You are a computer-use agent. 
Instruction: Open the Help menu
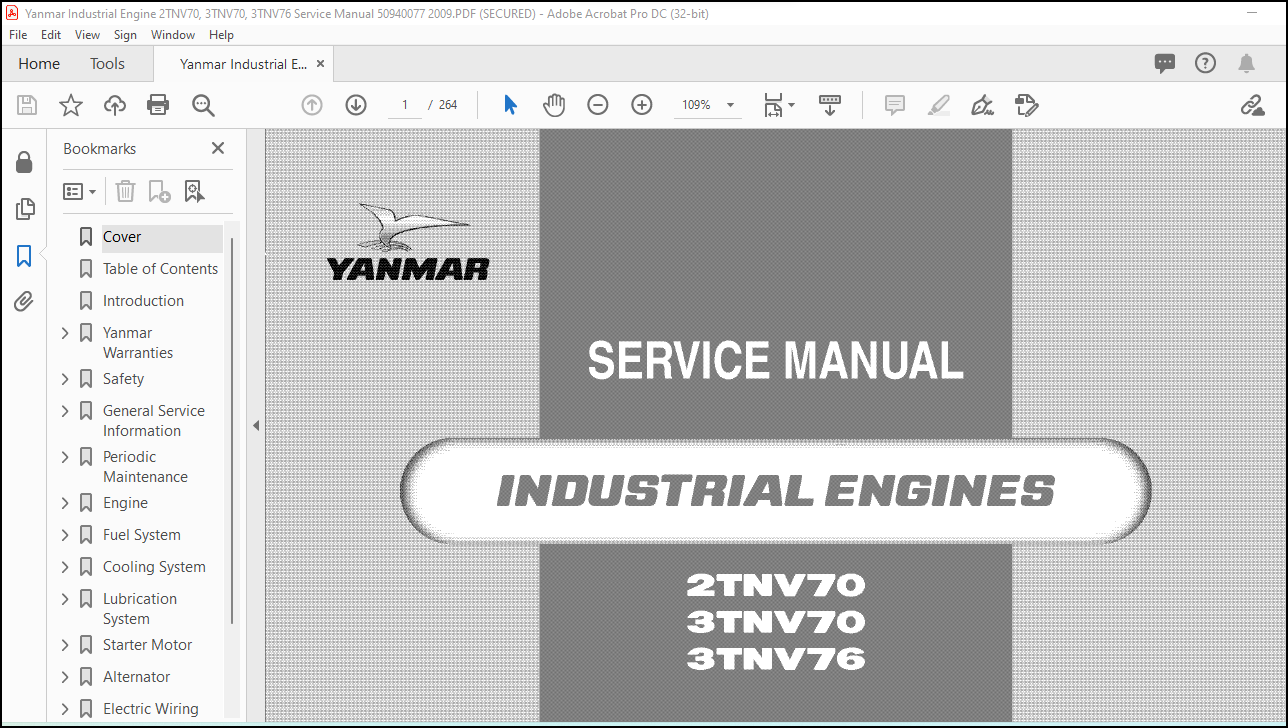pos(221,34)
